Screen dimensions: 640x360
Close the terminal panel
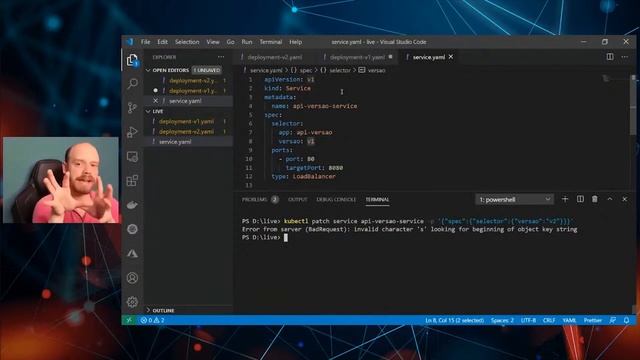(x=624, y=199)
